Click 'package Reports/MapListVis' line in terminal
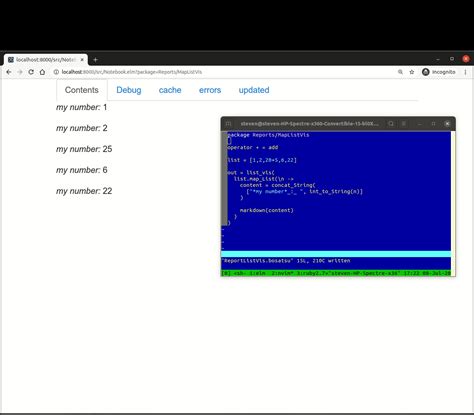 pyautogui.click(x=268, y=135)
